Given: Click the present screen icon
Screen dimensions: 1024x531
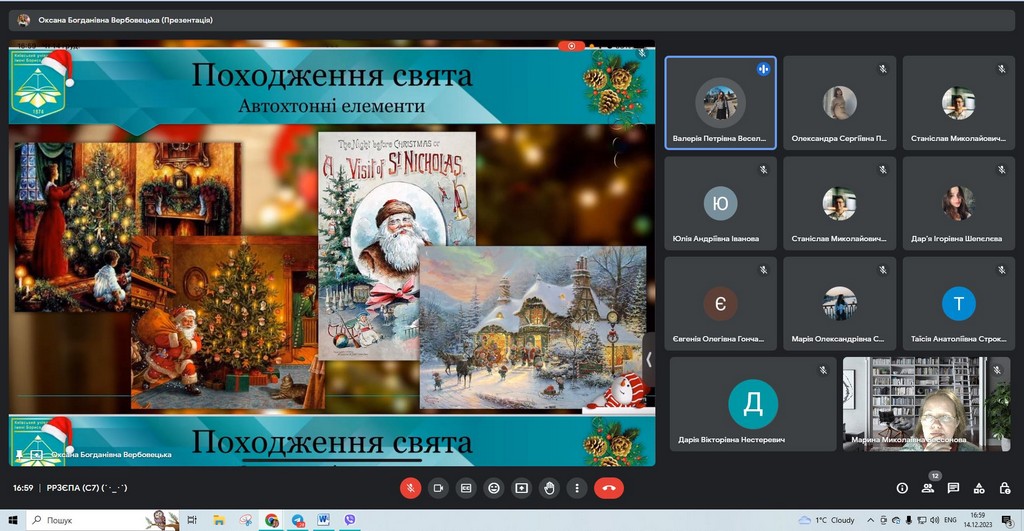Looking at the screenshot, I should pyautogui.click(x=521, y=488).
